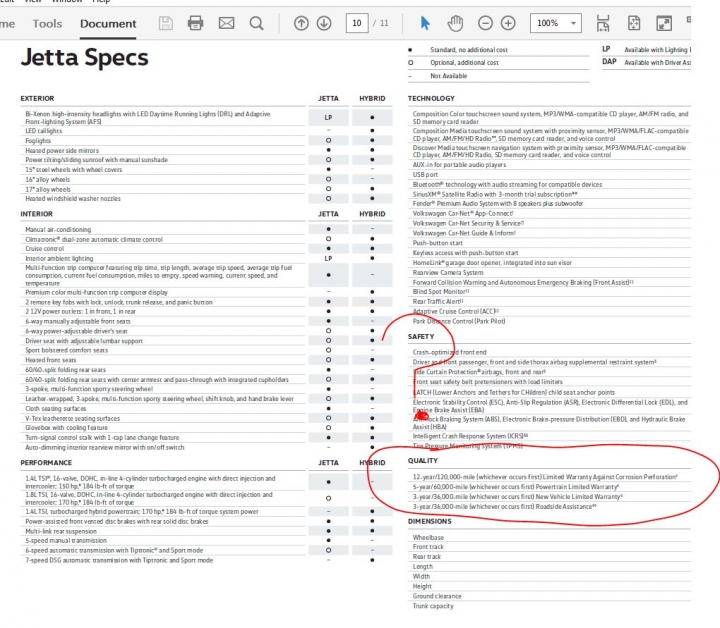Click the SAFETY section heading

pos(421,336)
